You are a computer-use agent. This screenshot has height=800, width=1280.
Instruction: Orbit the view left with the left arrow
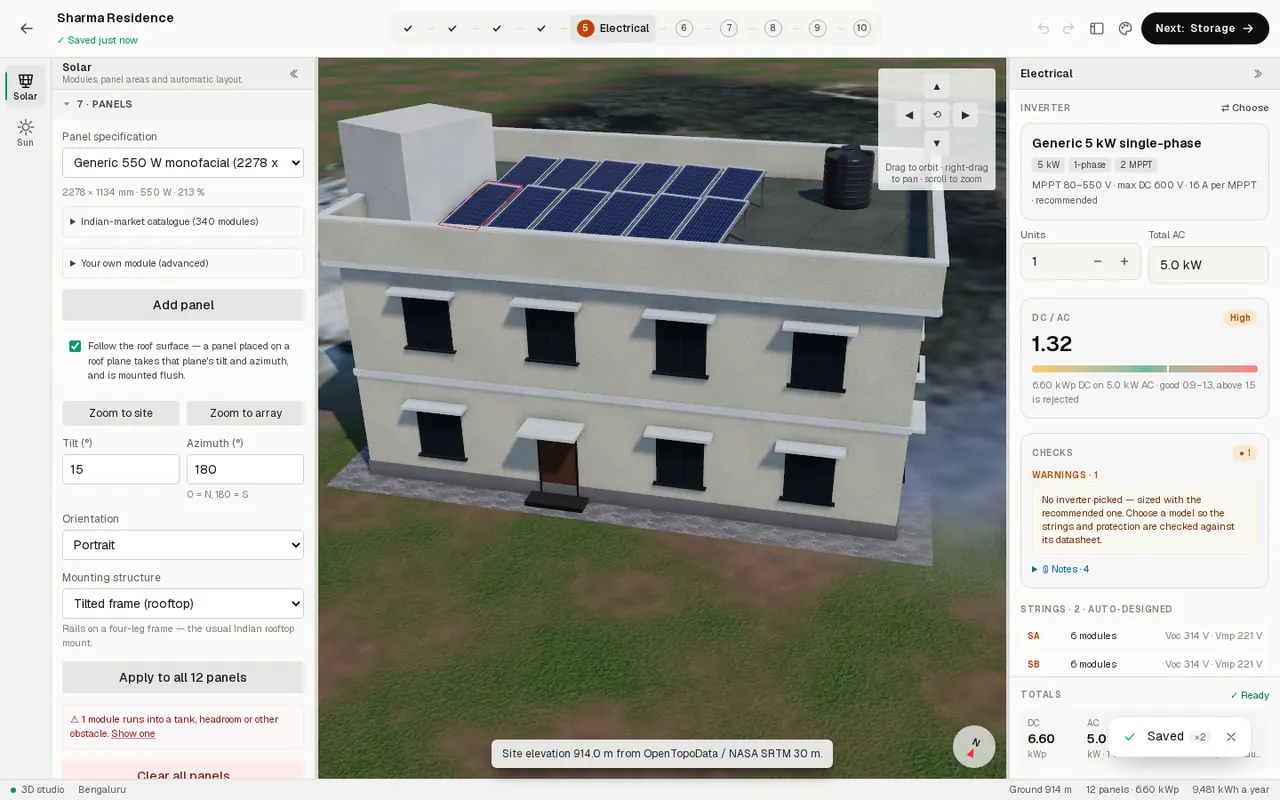click(909, 115)
